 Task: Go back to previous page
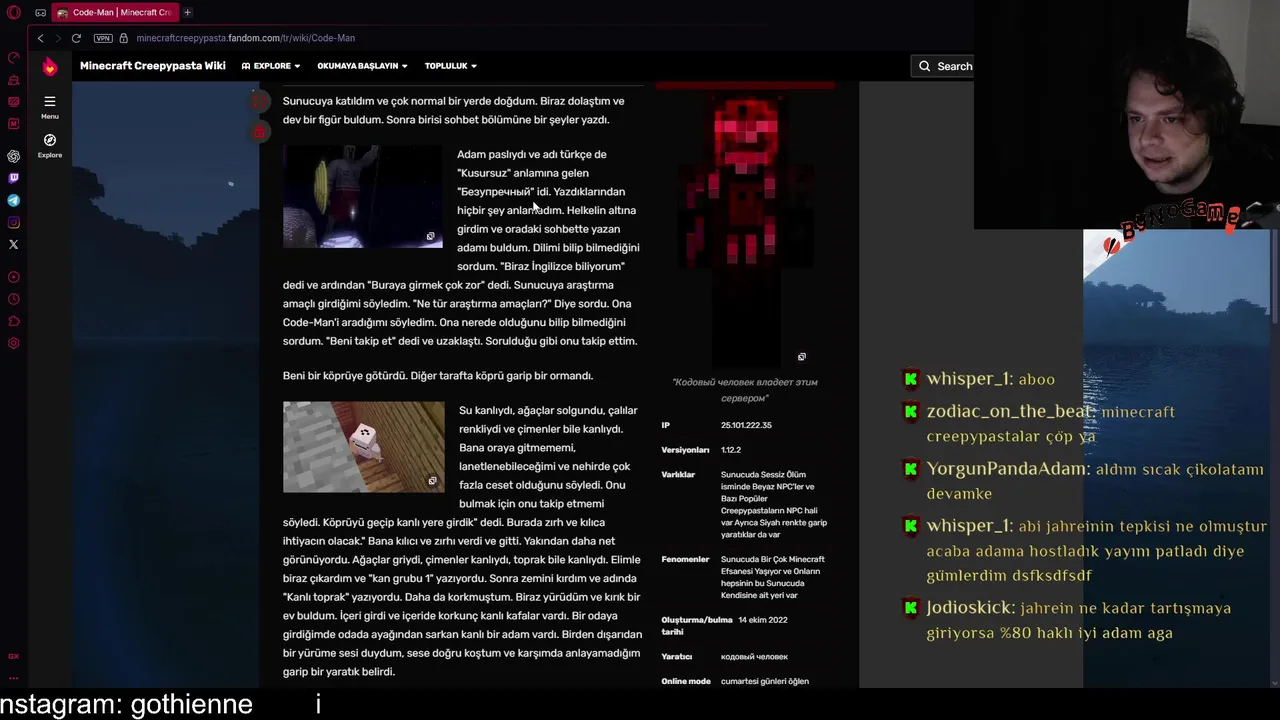pos(40,38)
